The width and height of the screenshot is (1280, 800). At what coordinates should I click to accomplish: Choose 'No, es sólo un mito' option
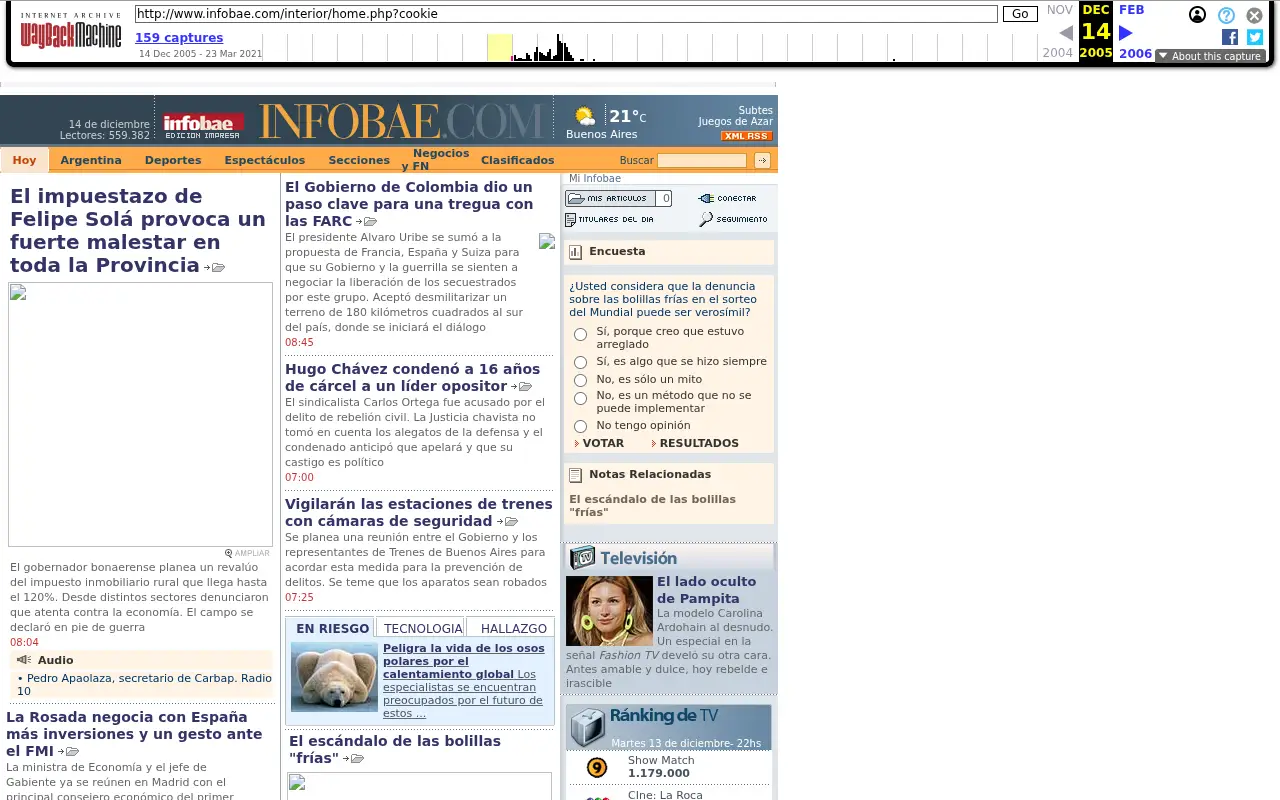click(x=580, y=380)
